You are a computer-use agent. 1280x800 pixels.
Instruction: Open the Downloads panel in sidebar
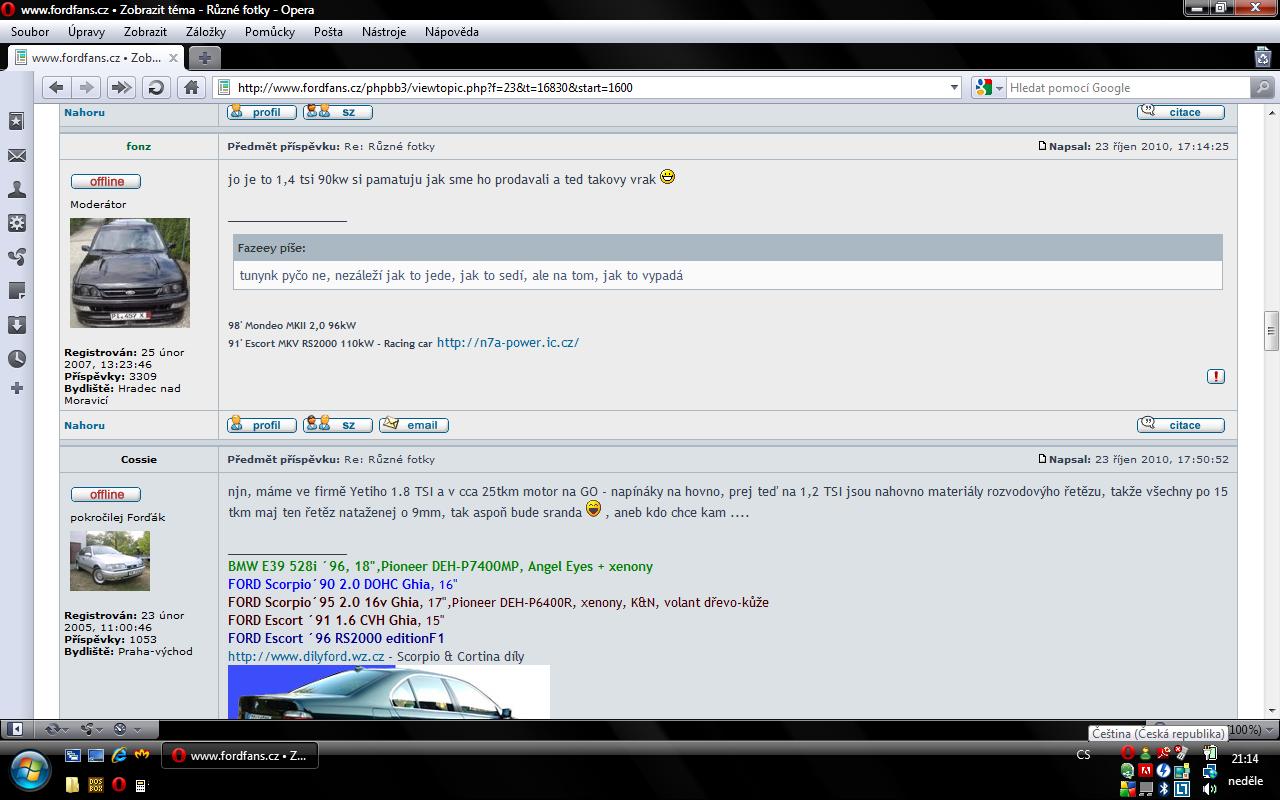coord(16,325)
